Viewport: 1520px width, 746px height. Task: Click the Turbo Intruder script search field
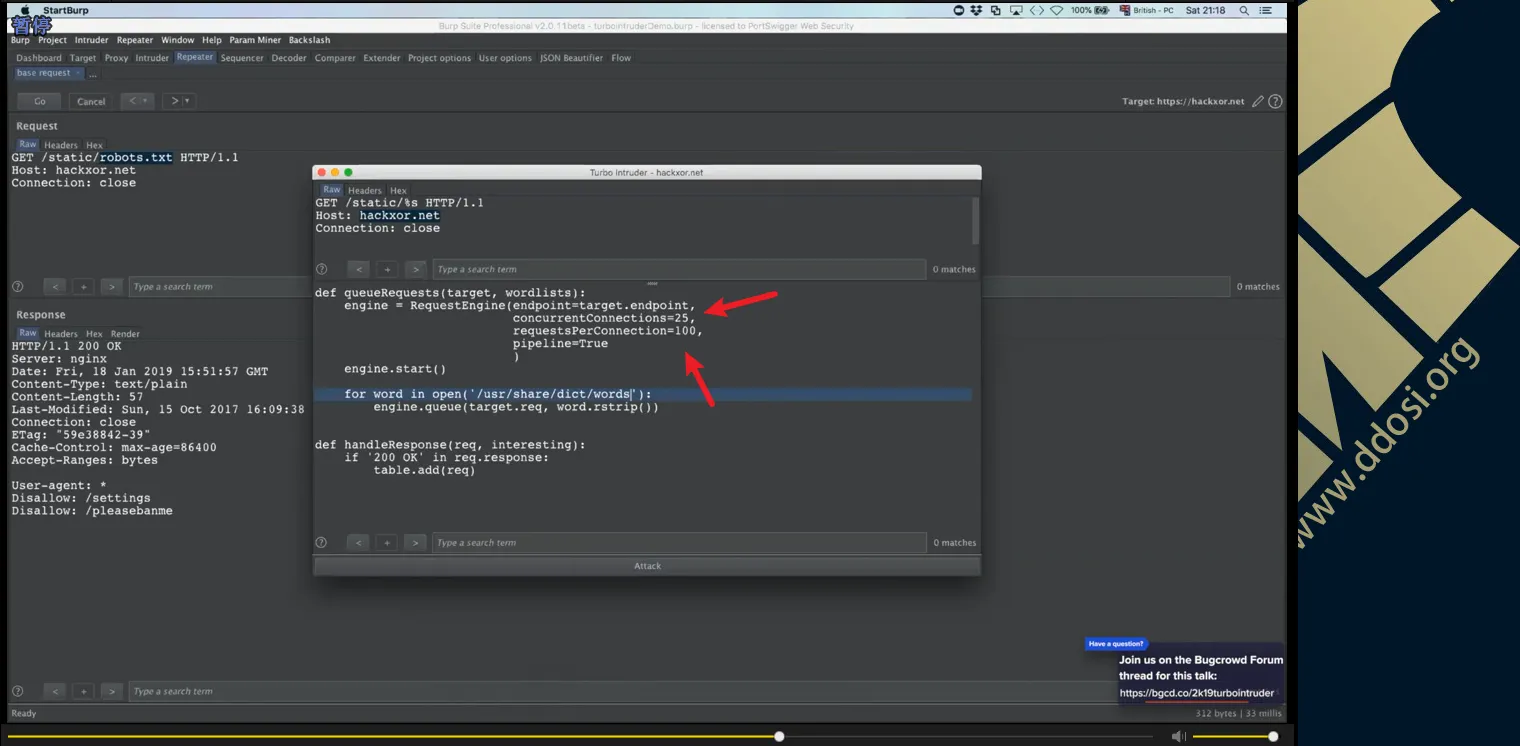click(x=679, y=543)
